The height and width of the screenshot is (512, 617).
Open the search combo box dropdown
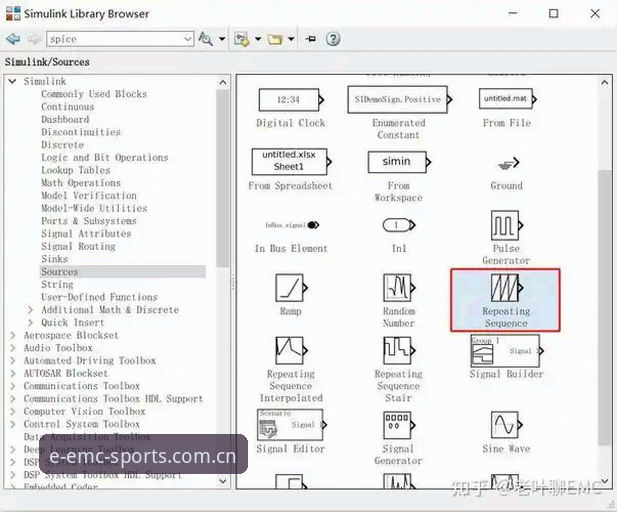pos(188,39)
